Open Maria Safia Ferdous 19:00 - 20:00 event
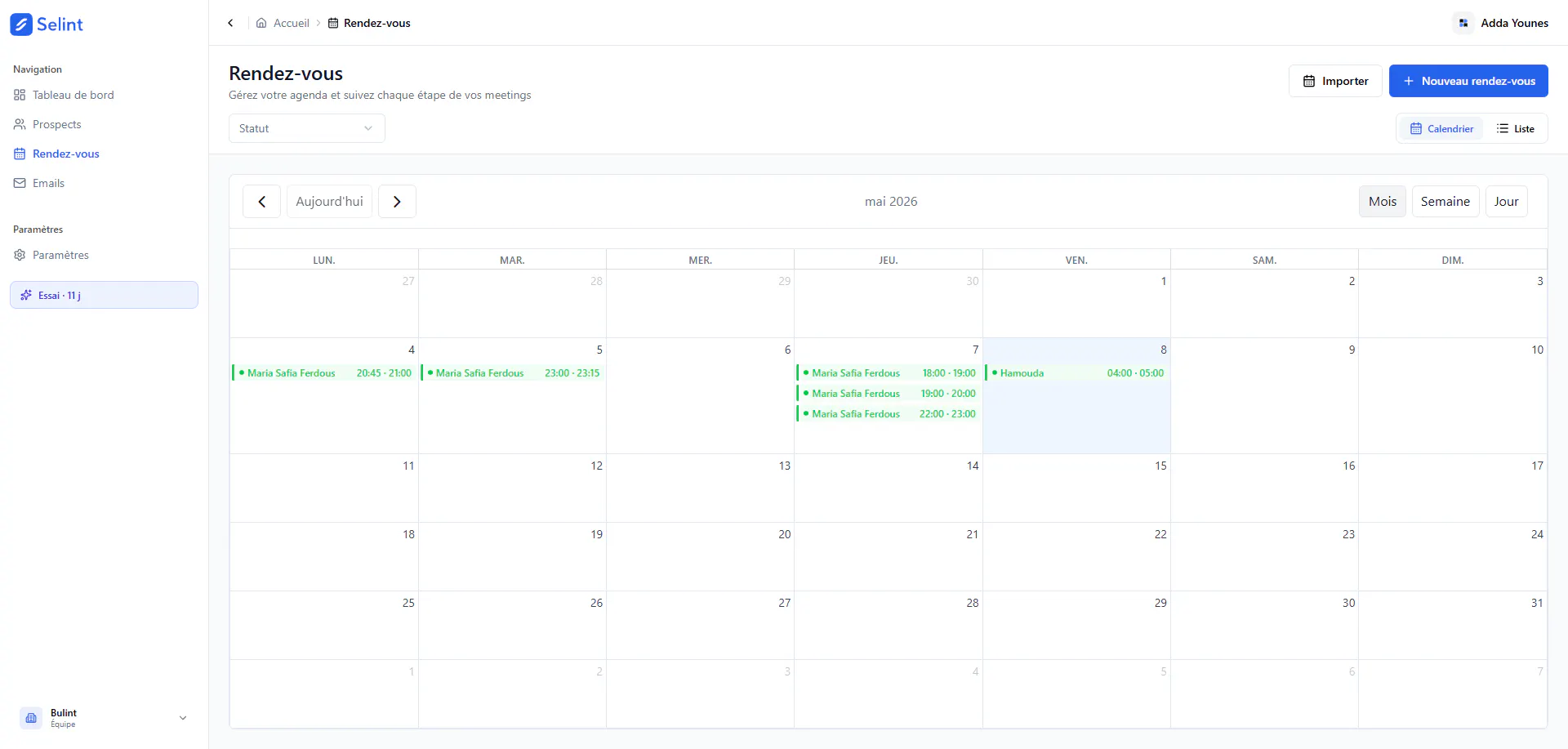Image resolution: width=1568 pixels, height=749 pixels. (888, 393)
